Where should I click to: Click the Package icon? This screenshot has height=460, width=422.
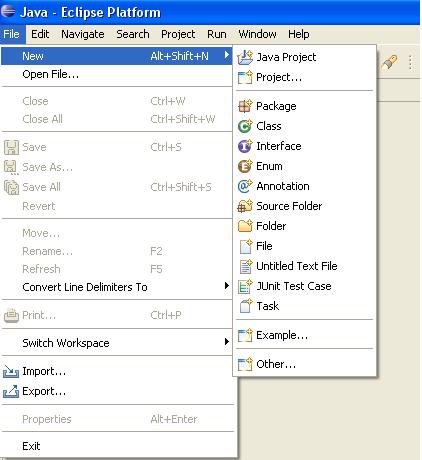click(x=245, y=106)
